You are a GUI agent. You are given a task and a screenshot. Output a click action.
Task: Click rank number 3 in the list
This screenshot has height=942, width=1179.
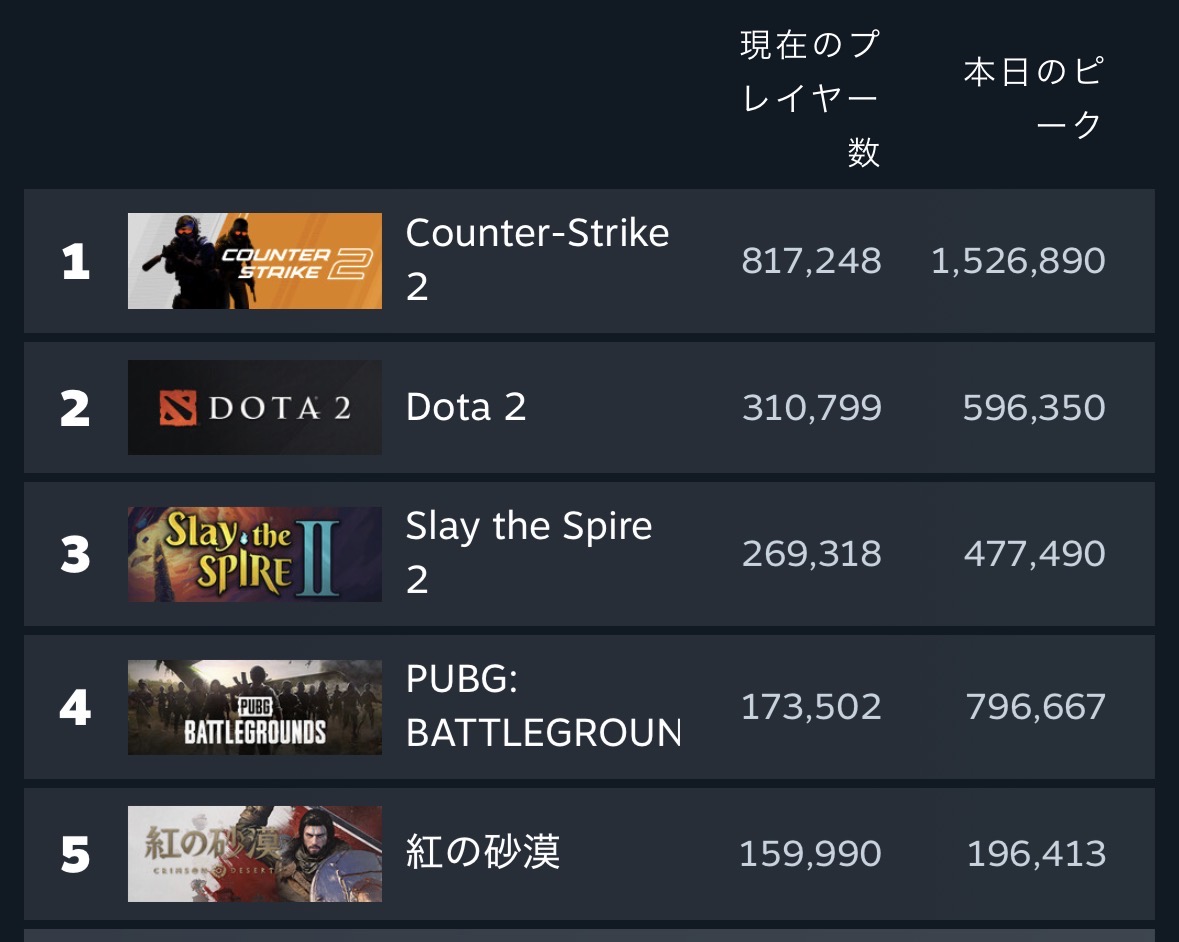click(x=76, y=555)
